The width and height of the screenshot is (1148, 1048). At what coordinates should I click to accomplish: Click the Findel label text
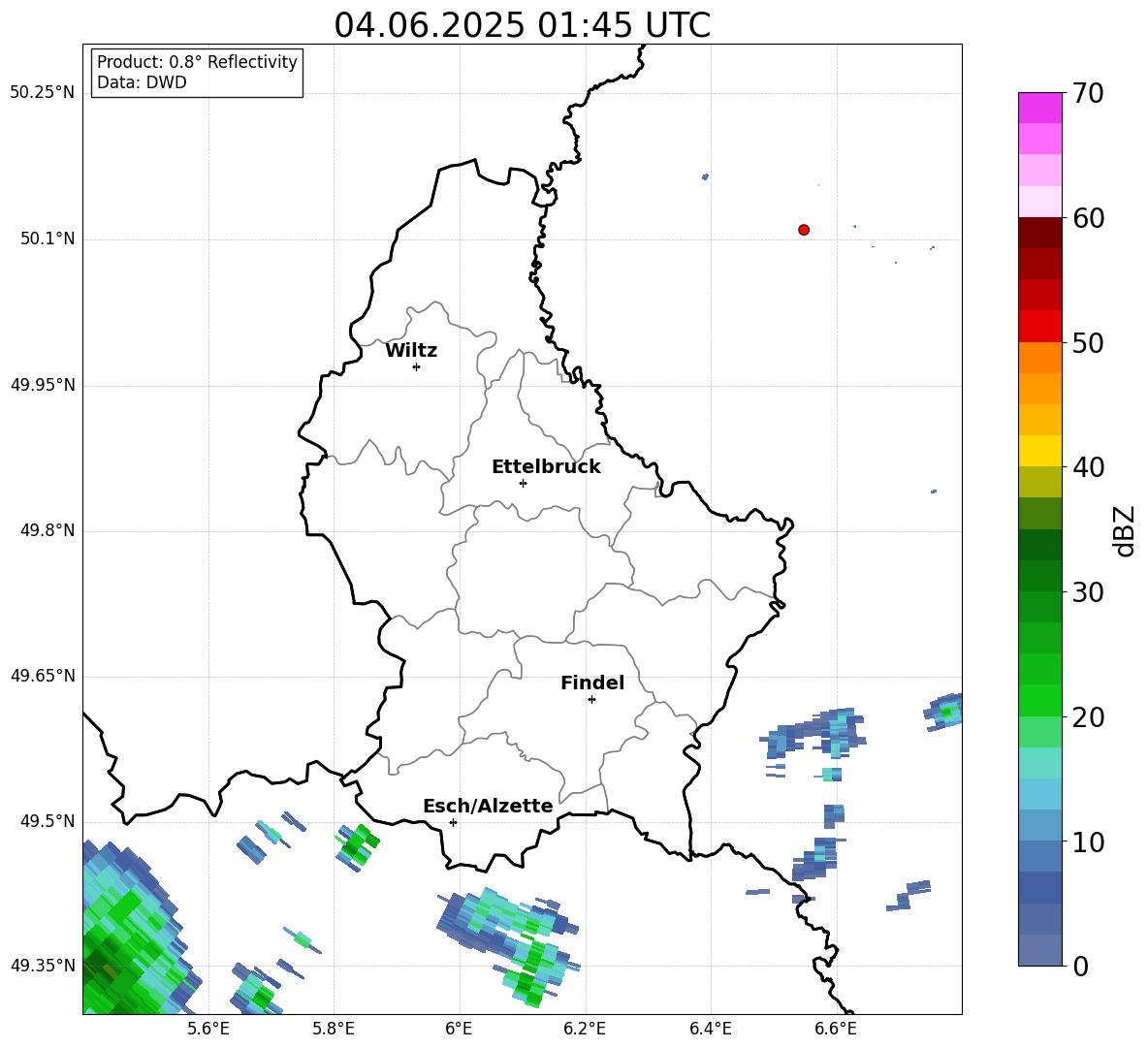coord(592,683)
